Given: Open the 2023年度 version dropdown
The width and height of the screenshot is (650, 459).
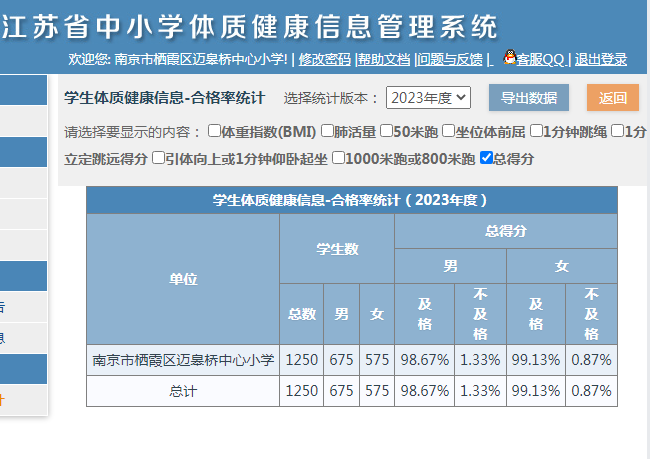Looking at the screenshot, I should pos(428,98).
